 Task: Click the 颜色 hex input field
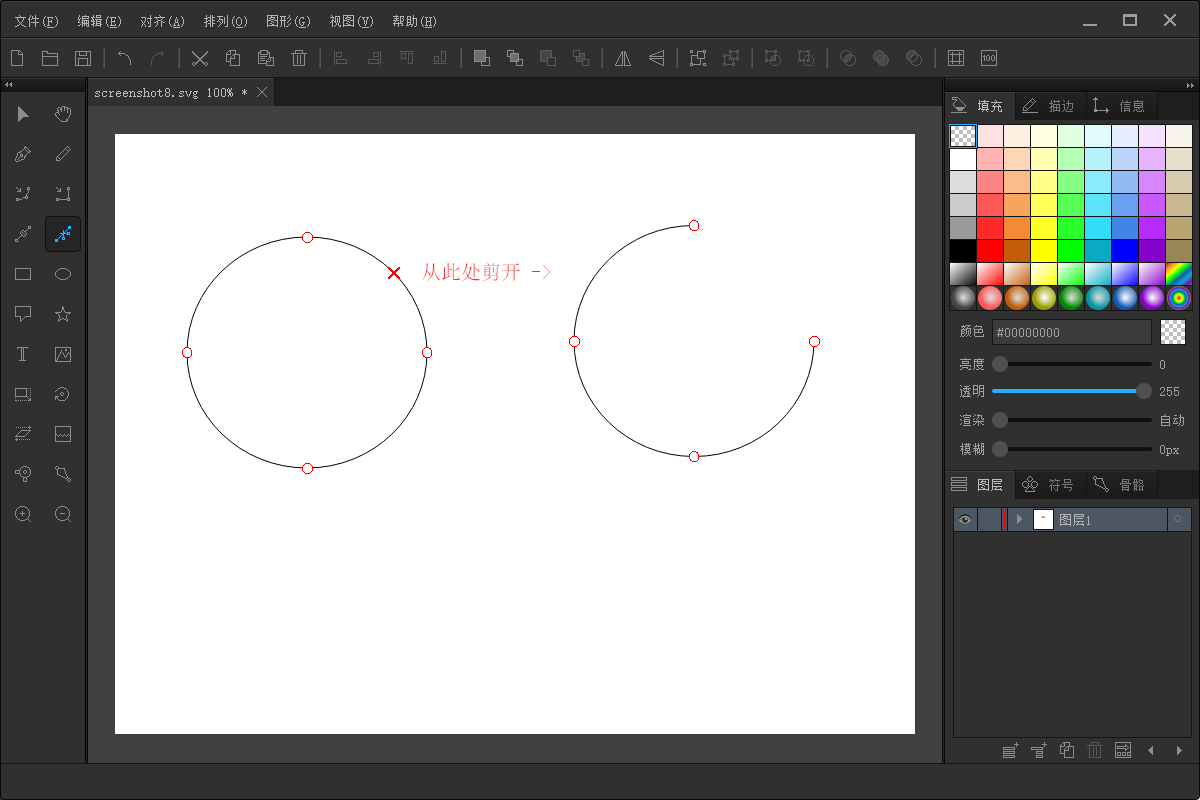point(1071,332)
